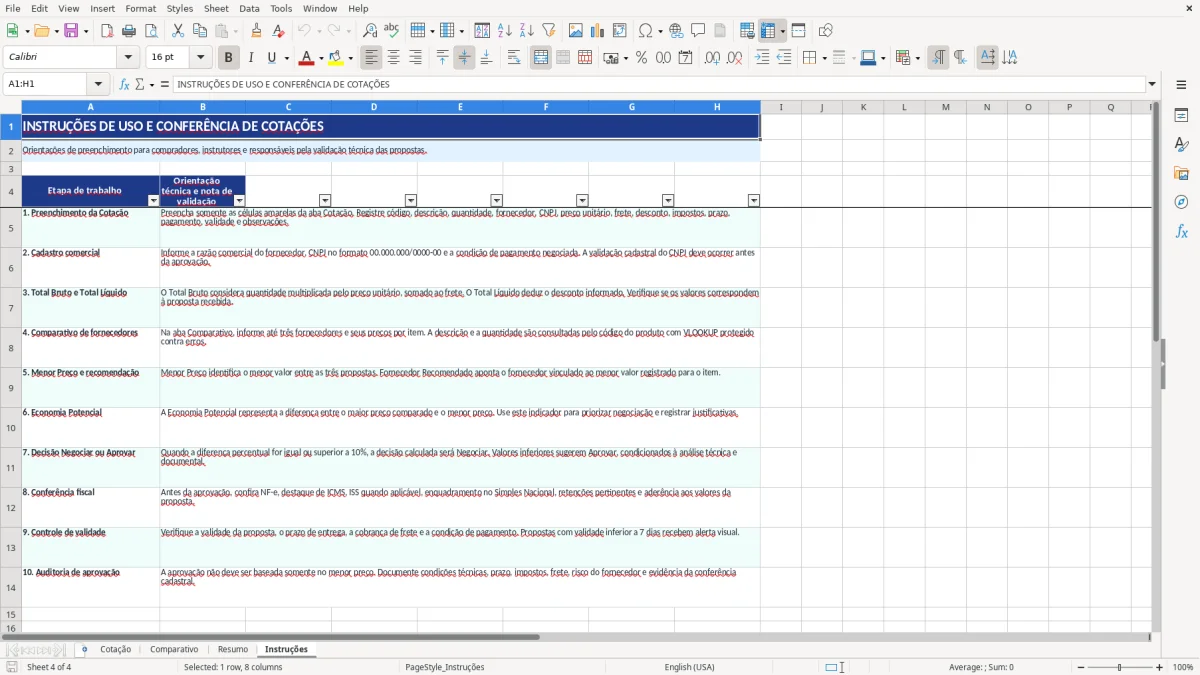Screen dimensions: 1200x675
Task: Open Etapa de trabalho filter dropdown
Action: click(x=153, y=200)
